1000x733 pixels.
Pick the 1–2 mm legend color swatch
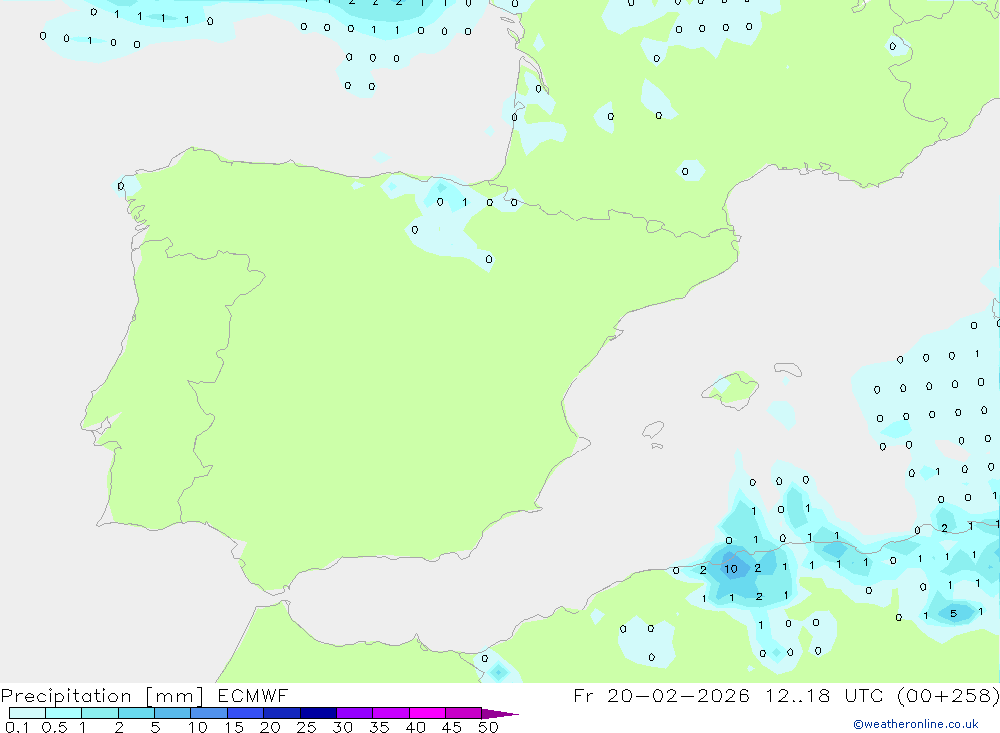point(100,713)
